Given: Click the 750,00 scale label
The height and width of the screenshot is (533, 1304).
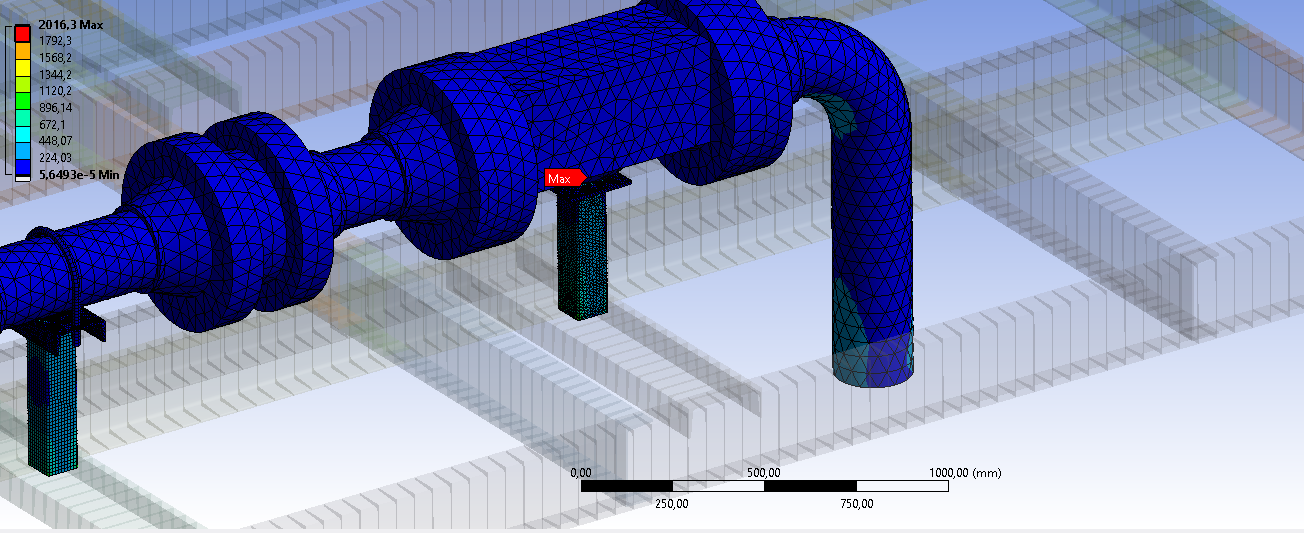Looking at the screenshot, I should point(855,504).
